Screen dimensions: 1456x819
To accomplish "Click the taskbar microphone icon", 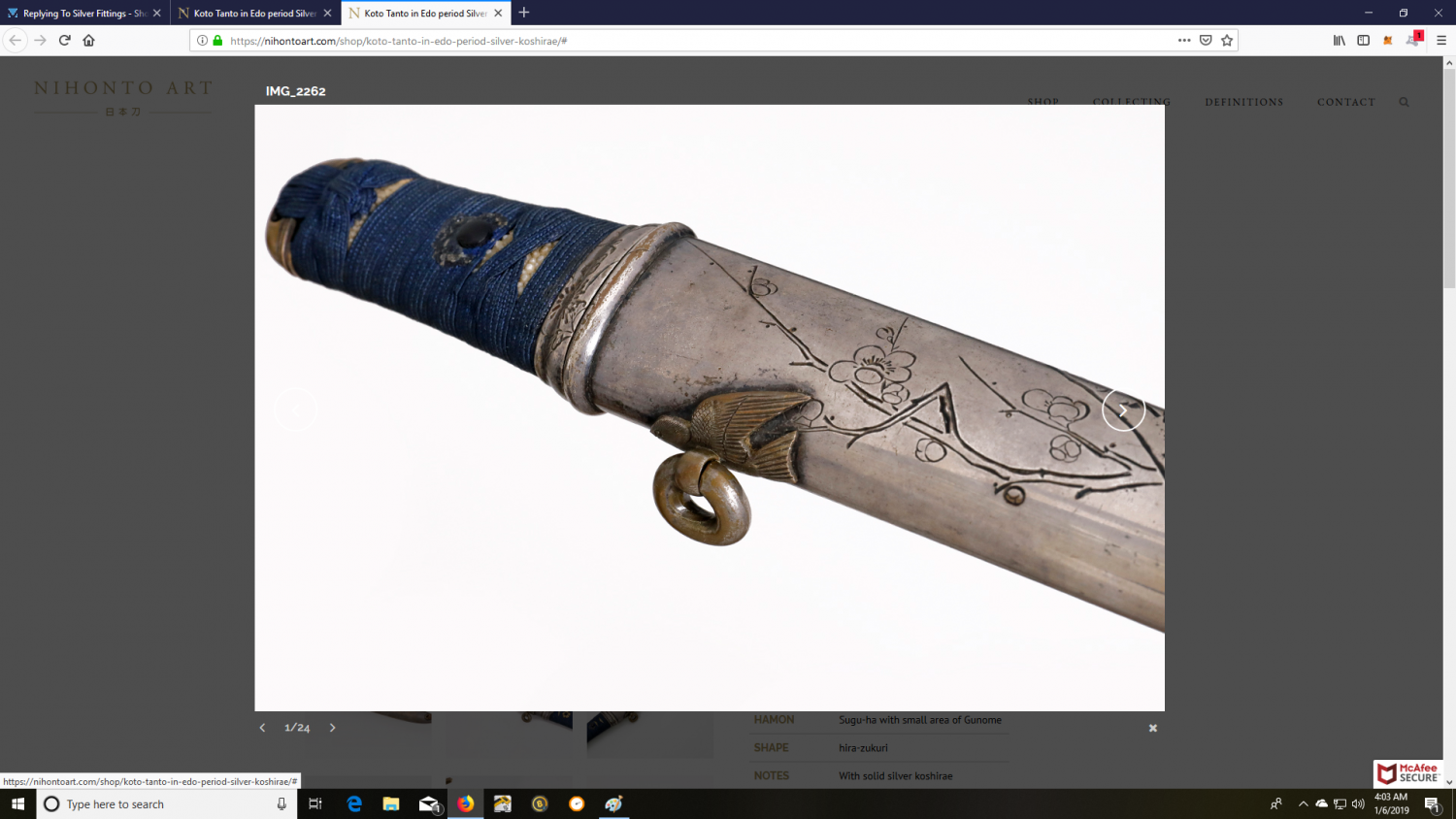I will pos(281,803).
